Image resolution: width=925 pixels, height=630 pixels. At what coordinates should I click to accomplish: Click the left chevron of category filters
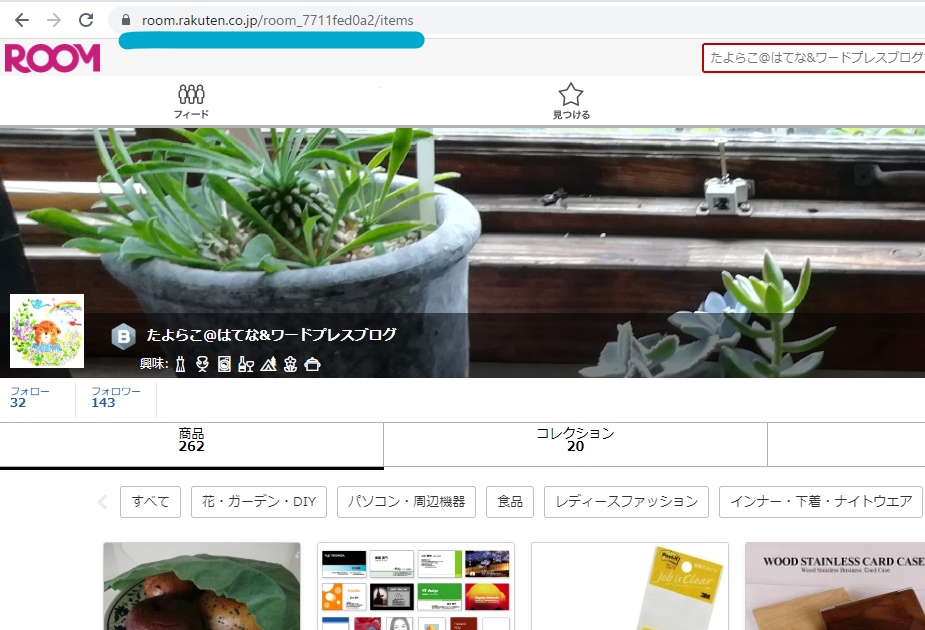pos(103,502)
